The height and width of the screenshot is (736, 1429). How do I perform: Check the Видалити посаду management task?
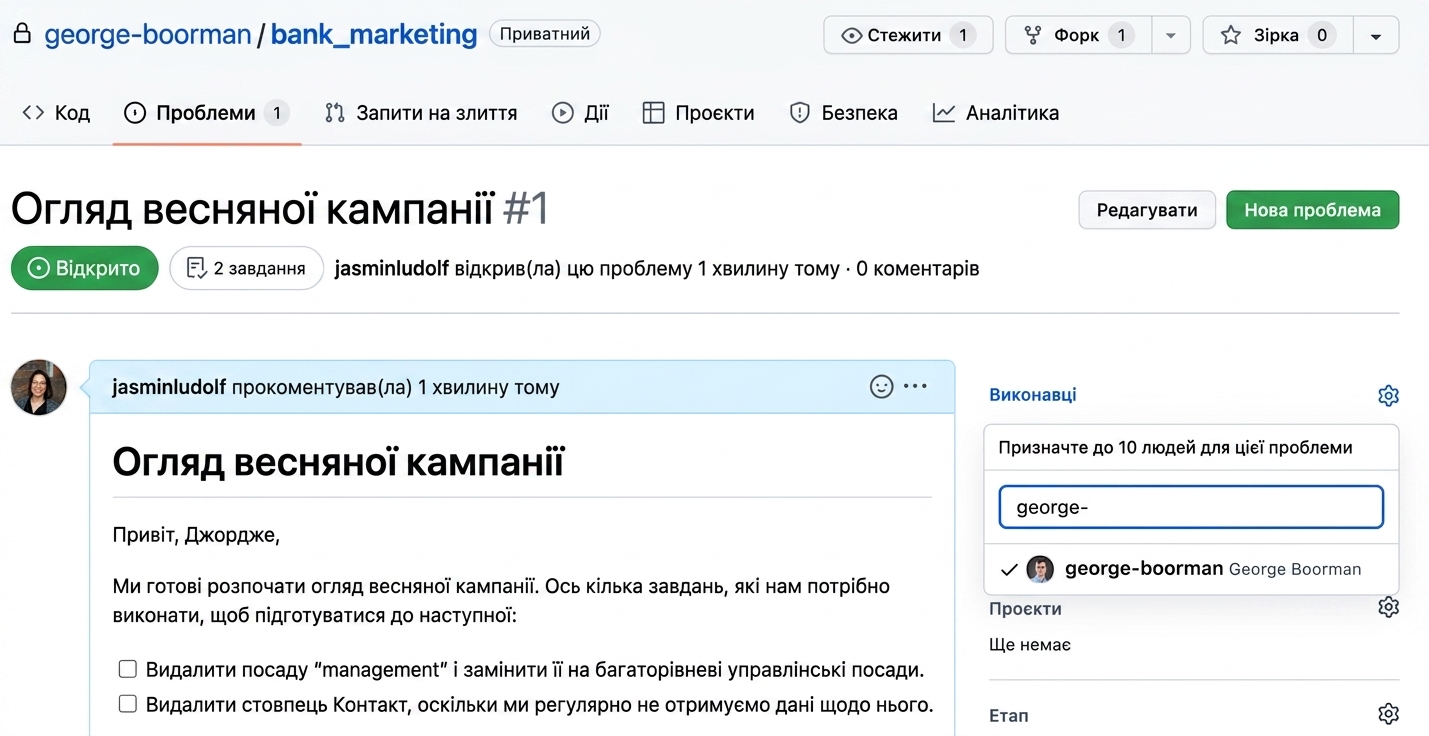click(x=127, y=669)
